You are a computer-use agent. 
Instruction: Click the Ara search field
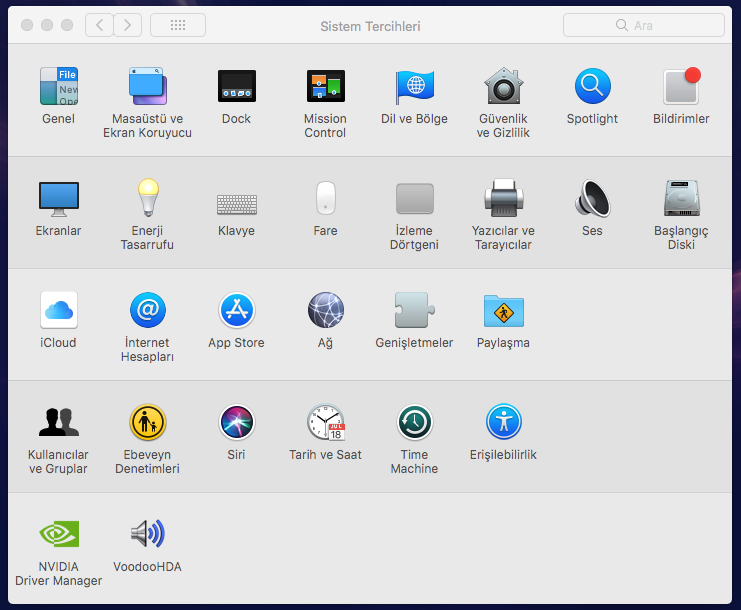point(644,25)
